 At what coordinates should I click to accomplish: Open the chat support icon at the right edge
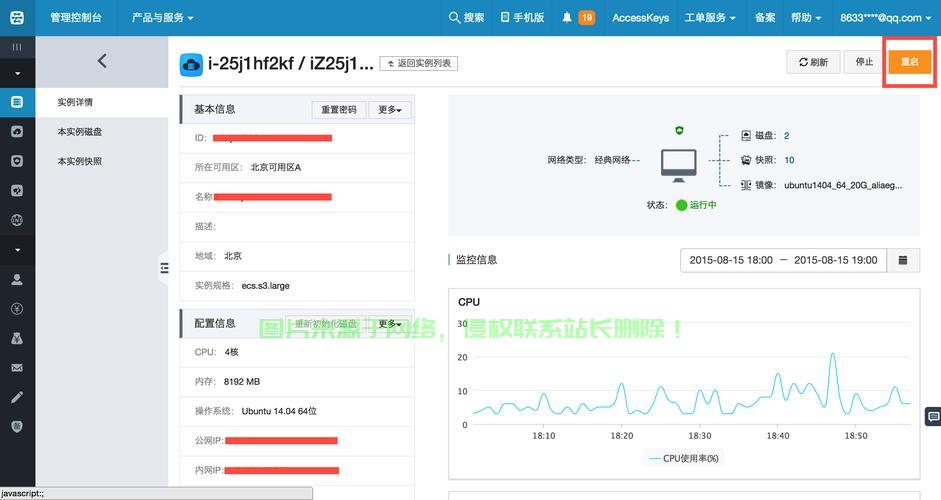(933, 416)
